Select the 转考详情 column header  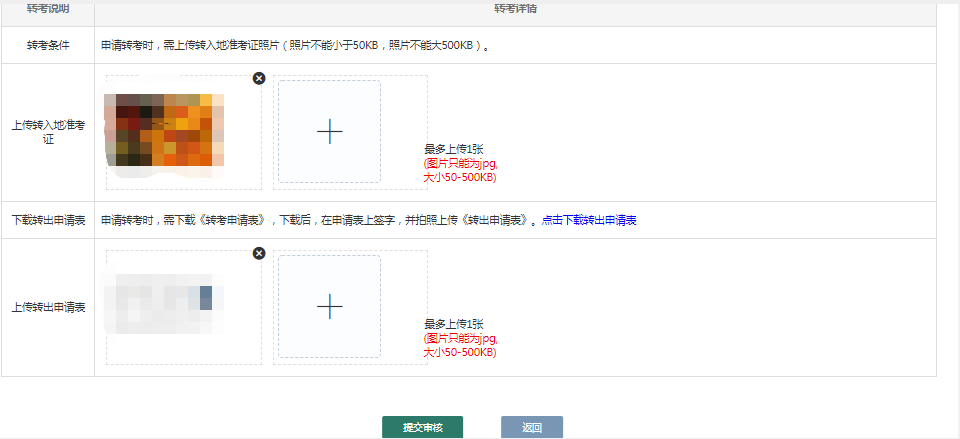[515, 9]
